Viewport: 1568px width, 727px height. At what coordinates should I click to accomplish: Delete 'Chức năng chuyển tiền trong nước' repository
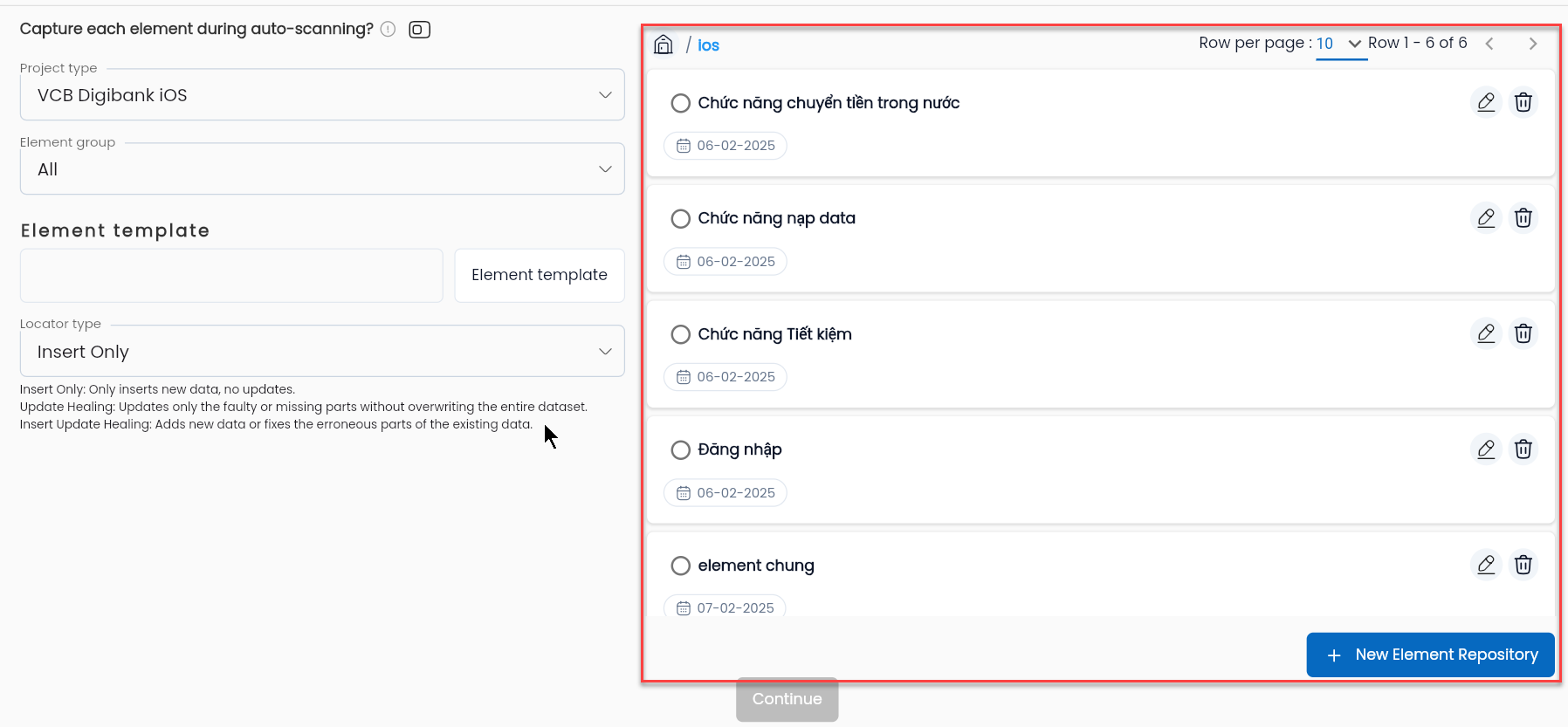[1523, 102]
